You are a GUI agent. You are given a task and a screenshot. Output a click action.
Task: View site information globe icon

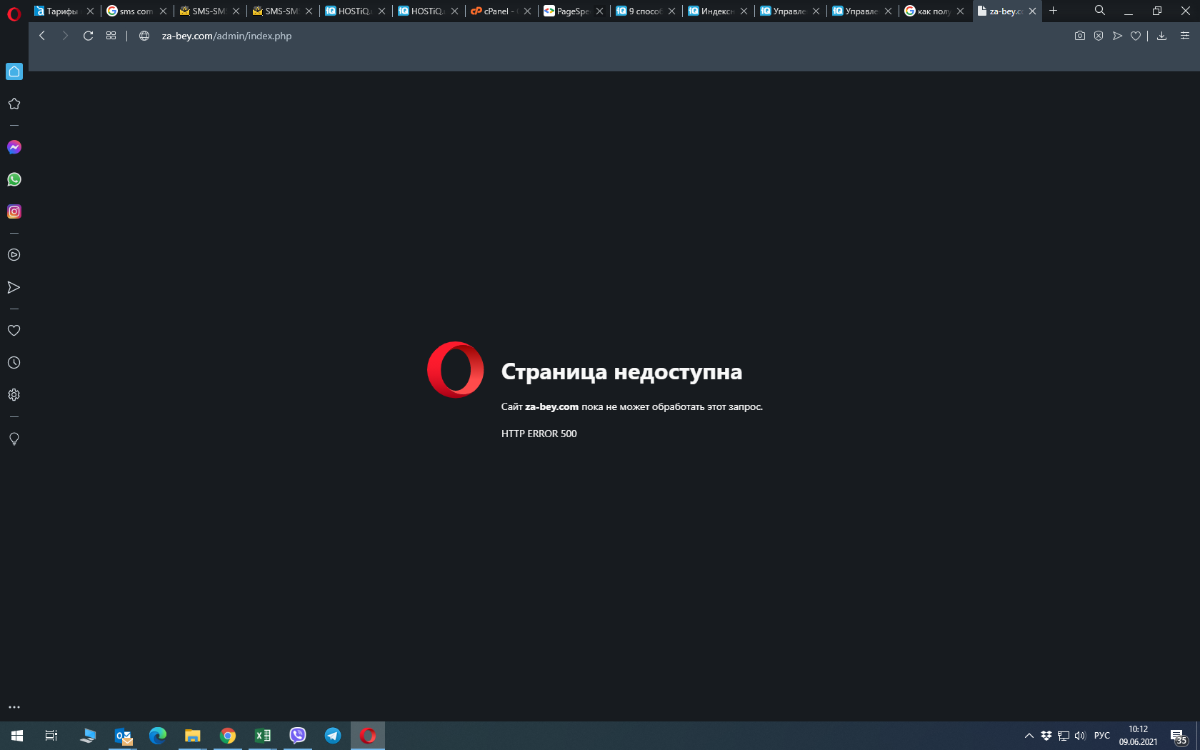click(x=144, y=35)
